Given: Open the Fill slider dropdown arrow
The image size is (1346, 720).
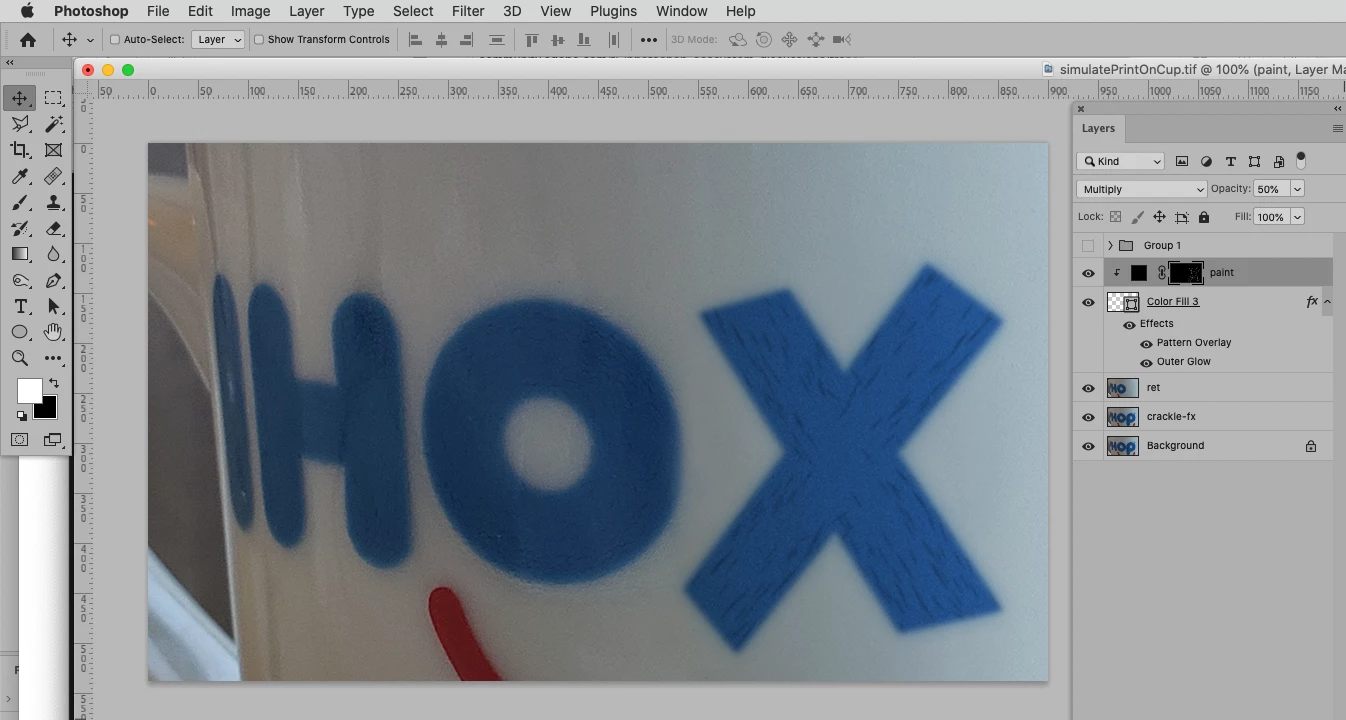Looking at the screenshot, I should [x=1298, y=217].
